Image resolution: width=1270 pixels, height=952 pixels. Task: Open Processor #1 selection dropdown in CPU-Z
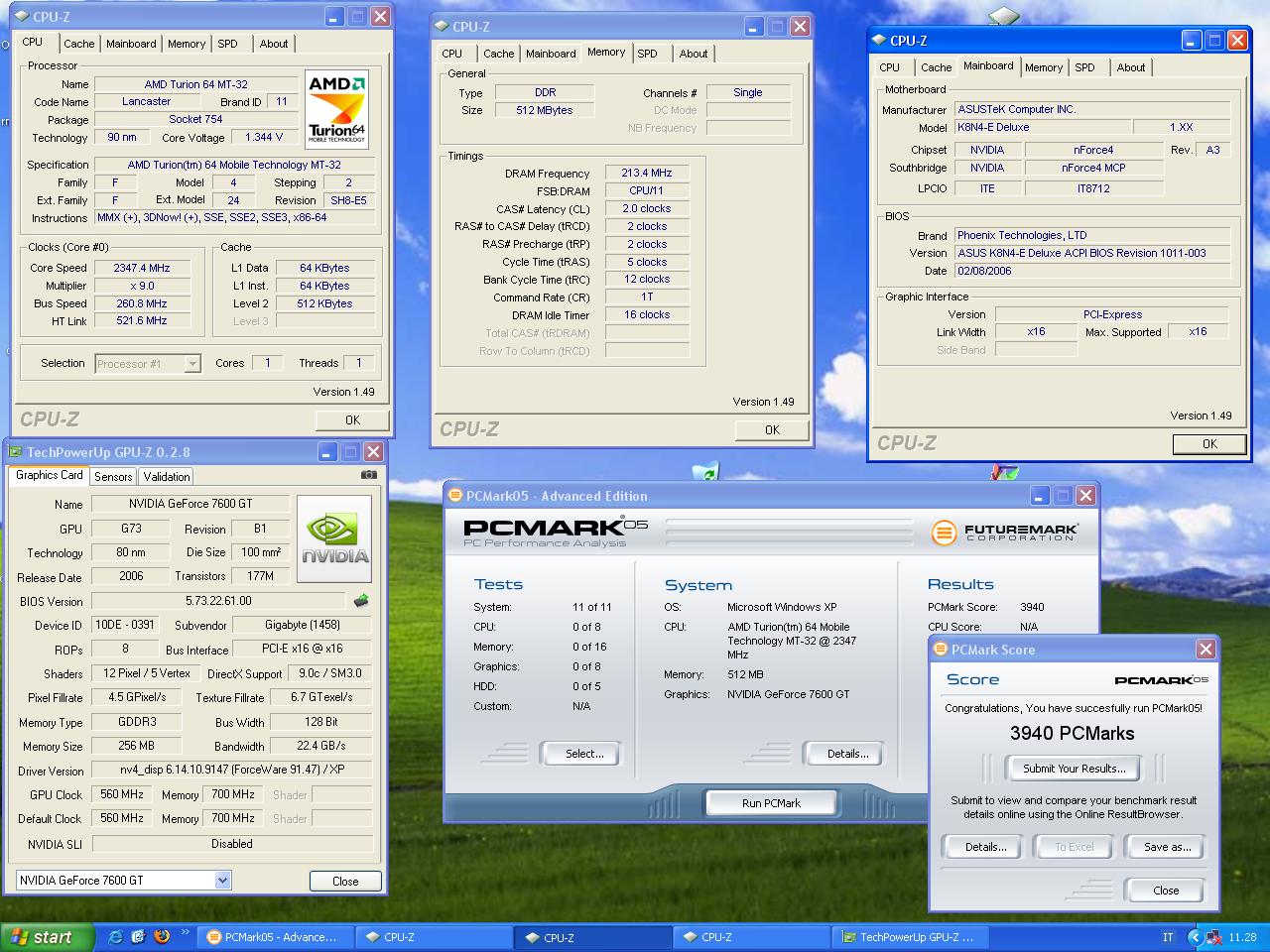click(x=192, y=364)
